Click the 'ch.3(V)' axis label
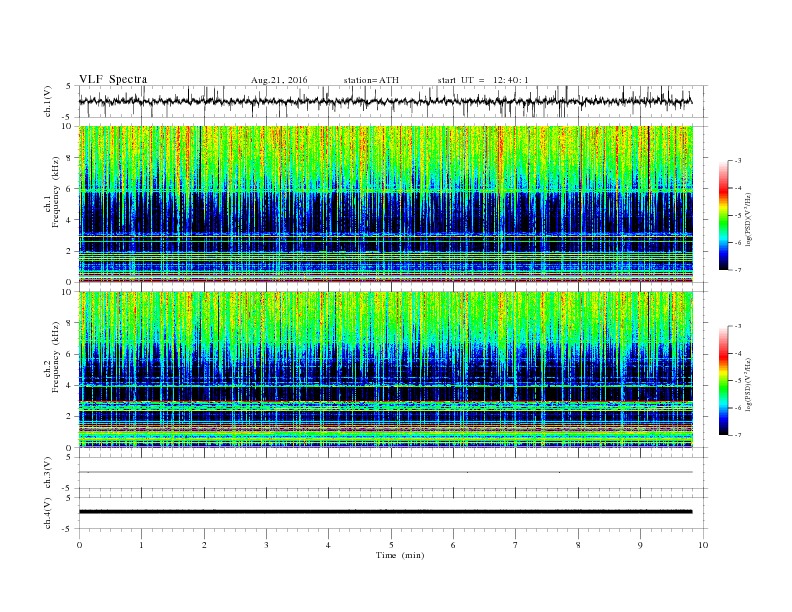792x612 pixels. pyautogui.click(x=48, y=473)
